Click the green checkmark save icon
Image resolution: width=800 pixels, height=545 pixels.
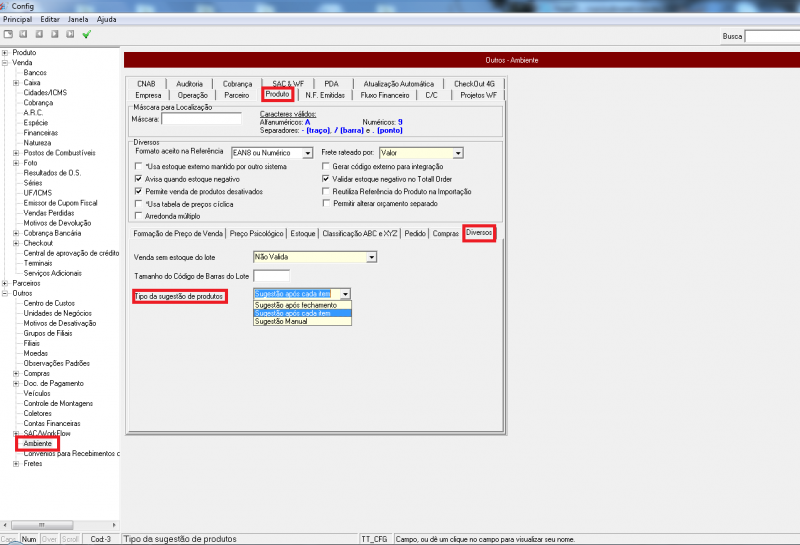[x=87, y=34]
